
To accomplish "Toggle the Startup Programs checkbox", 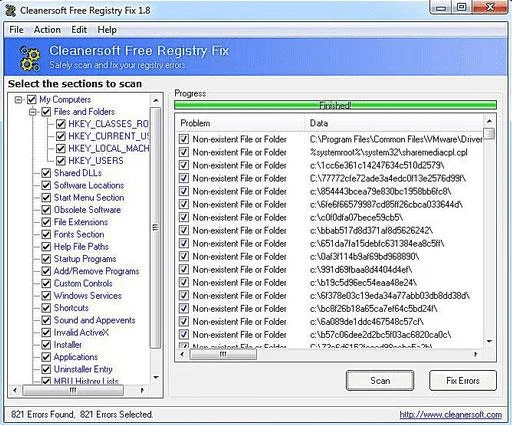I will point(46,259).
